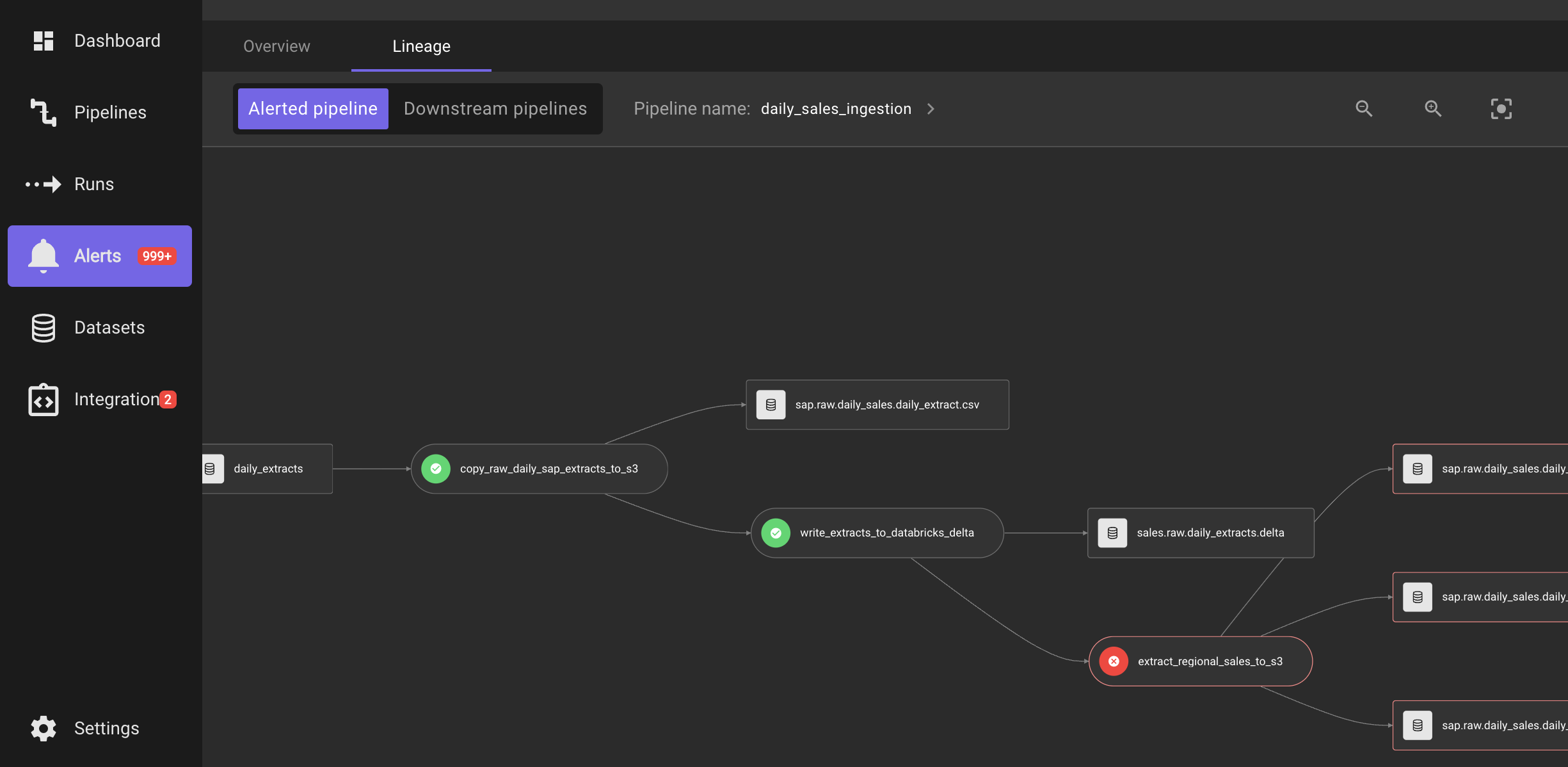Select the Lineage tab
1568x767 pixels.
(x=421, y=46)
